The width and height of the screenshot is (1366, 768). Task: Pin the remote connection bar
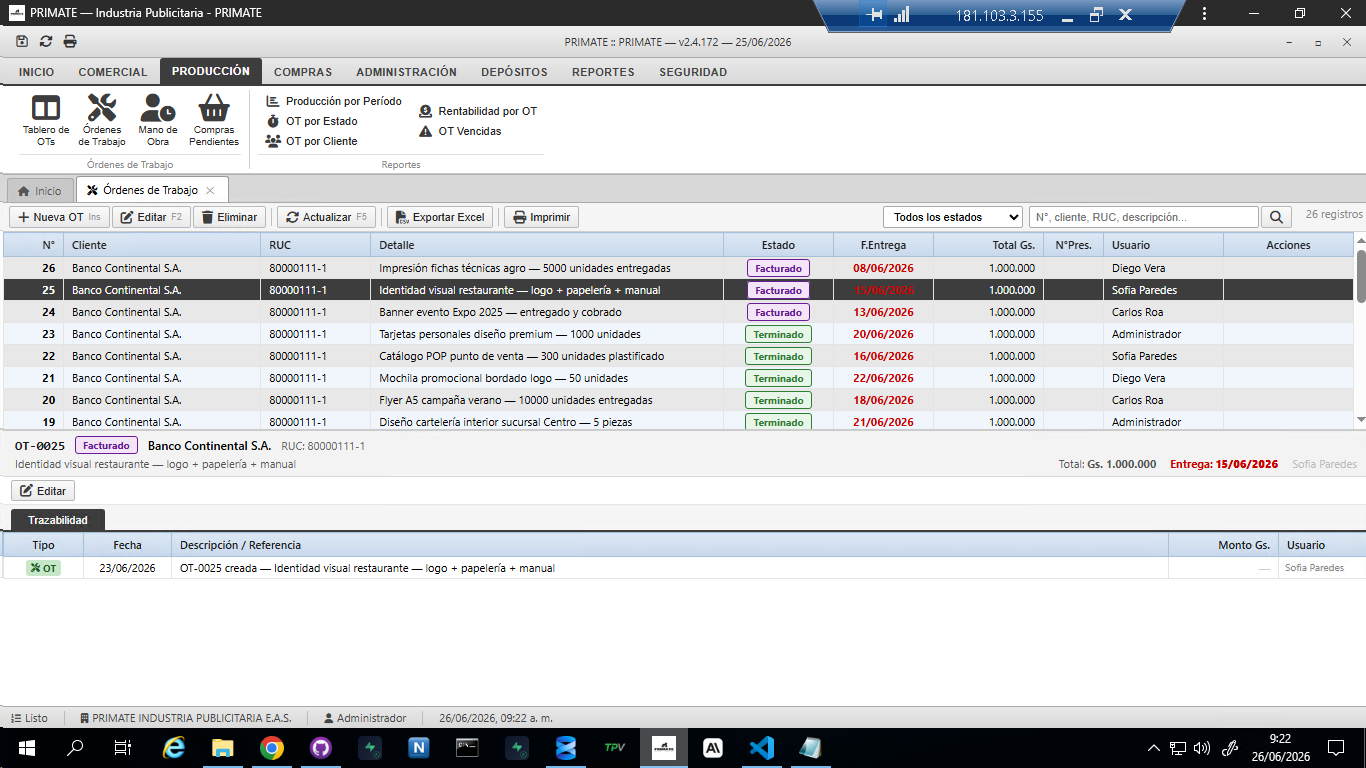tap(876, 15)
